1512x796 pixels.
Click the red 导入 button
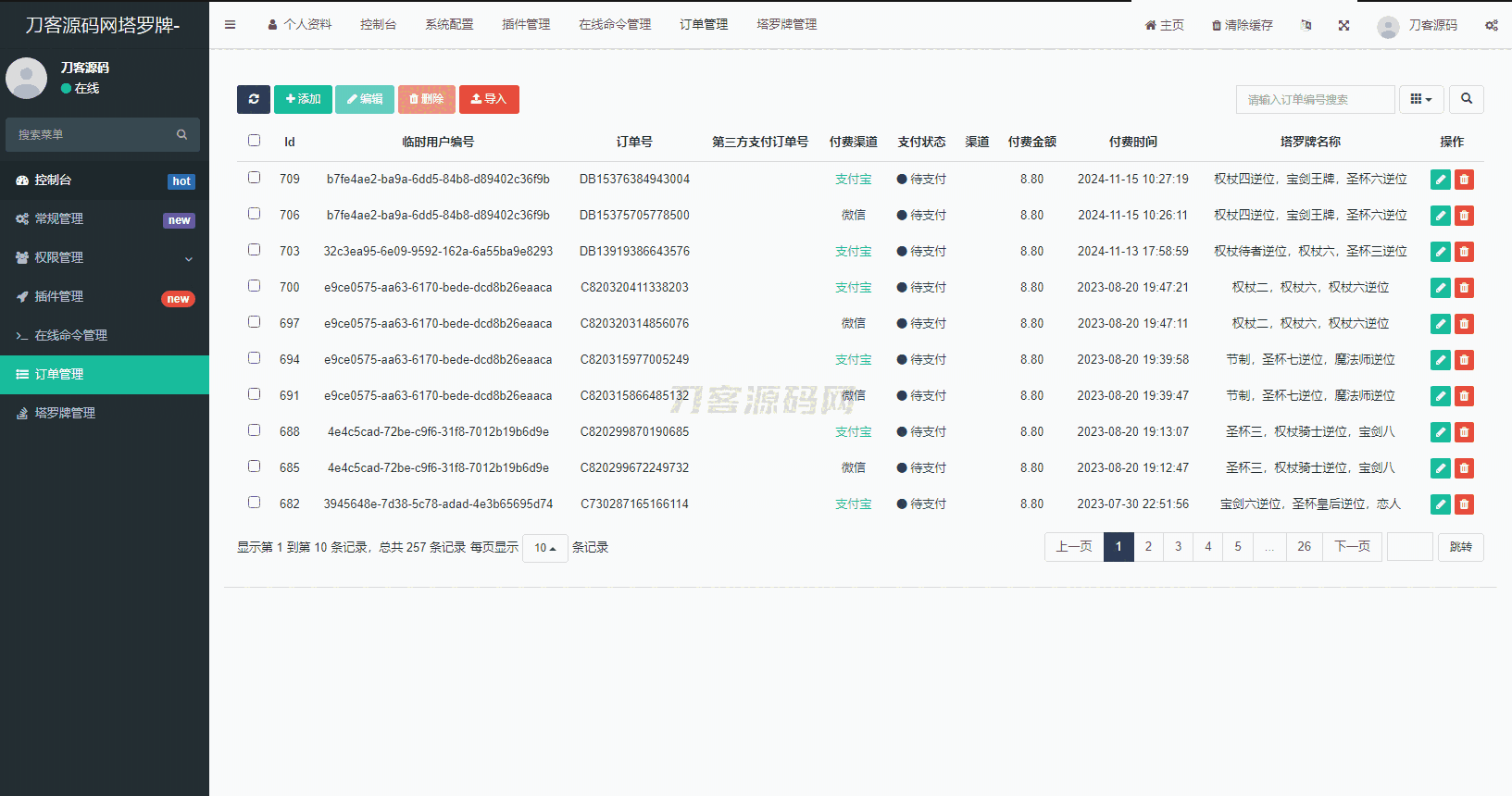(x=489, y=99)
